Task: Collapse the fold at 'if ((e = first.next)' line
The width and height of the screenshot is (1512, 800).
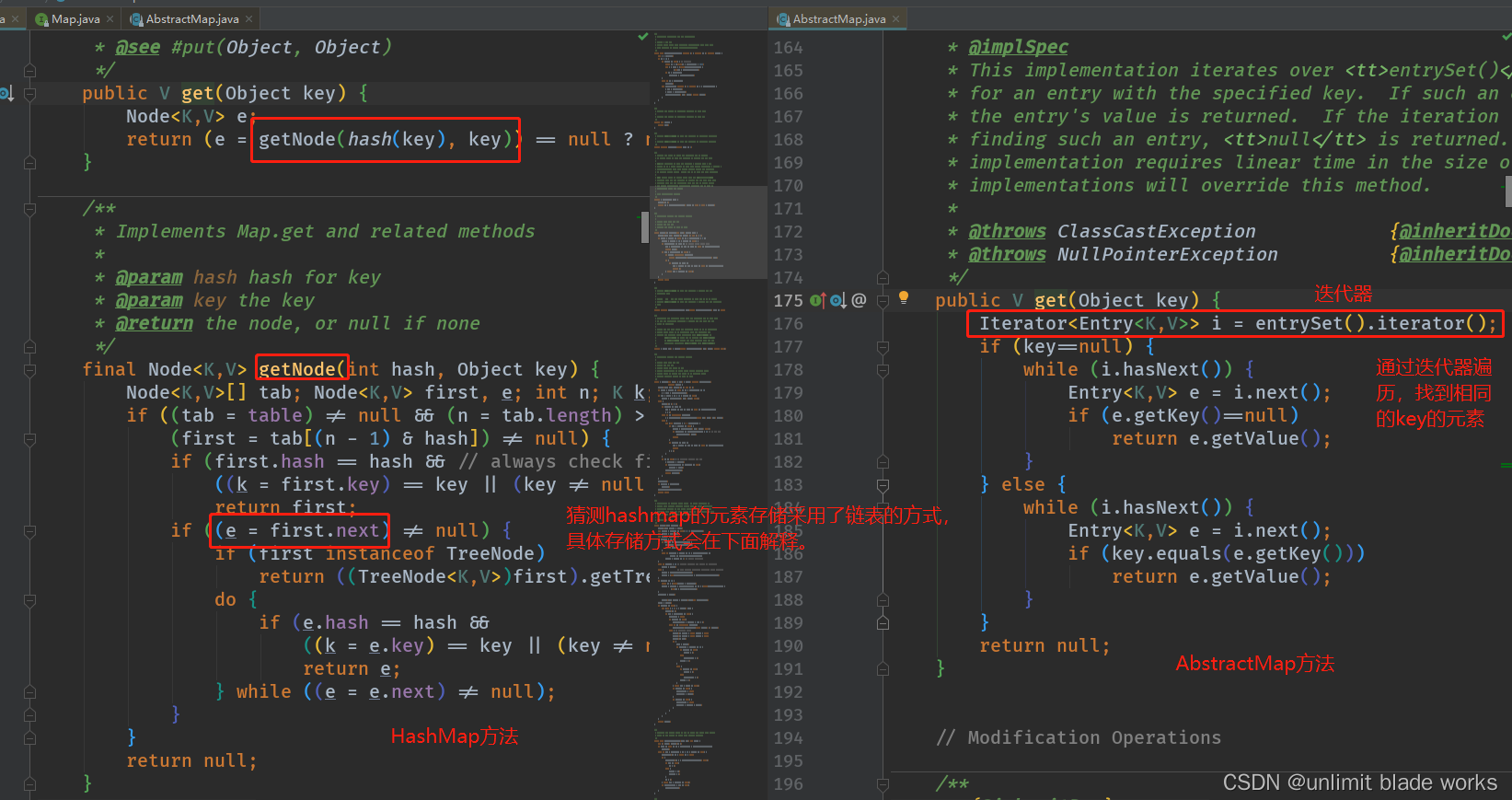Action: coord(29,531)
